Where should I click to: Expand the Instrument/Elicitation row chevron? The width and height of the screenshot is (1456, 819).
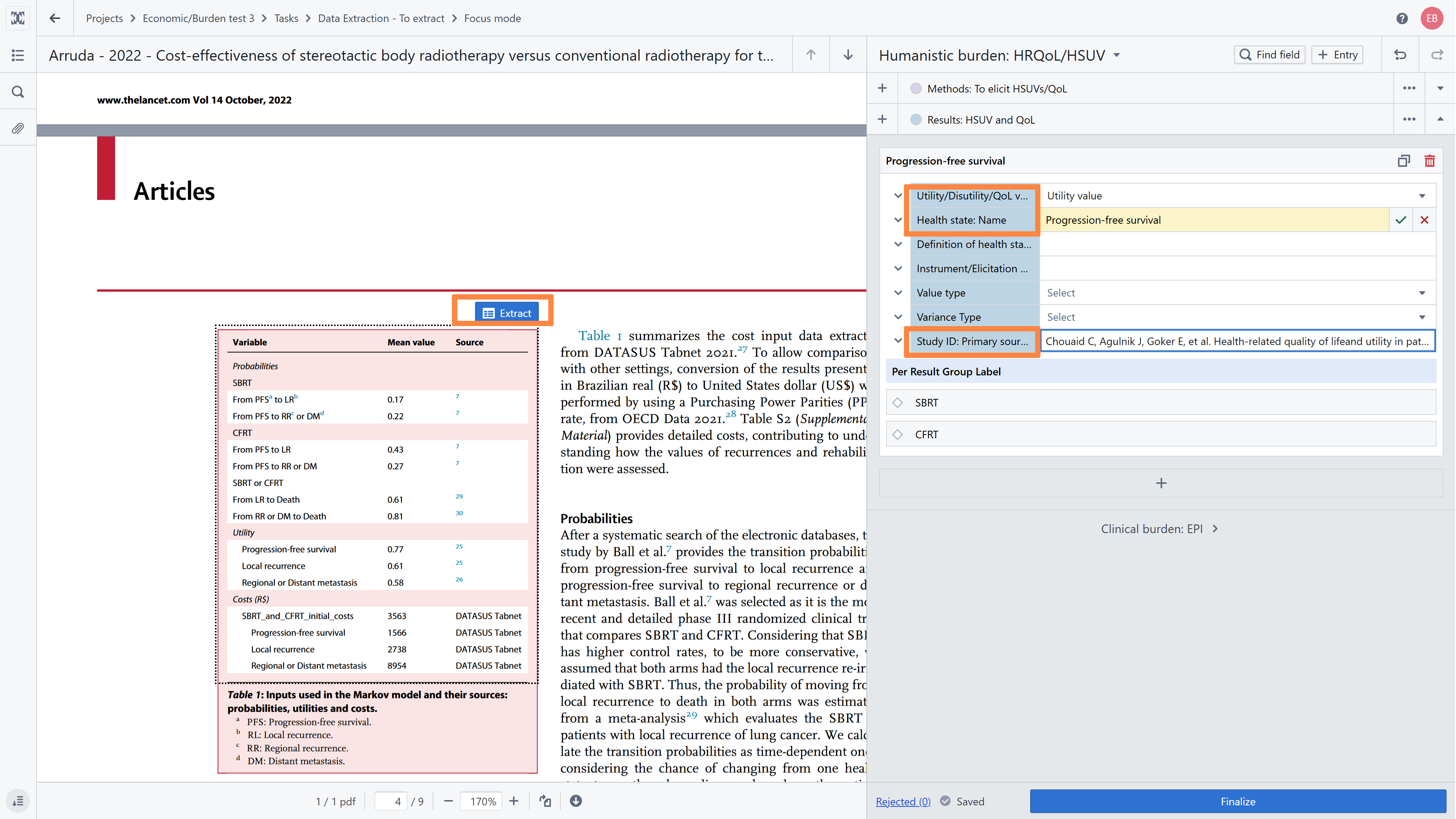[x=898, y=268]
